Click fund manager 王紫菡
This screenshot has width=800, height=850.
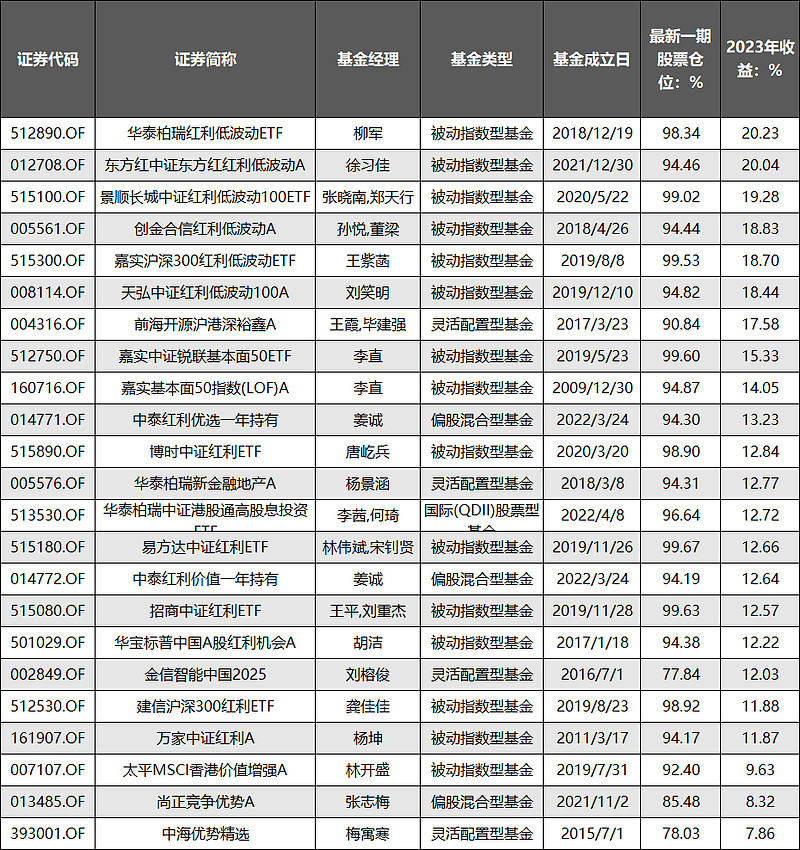[x=368, y=261]
